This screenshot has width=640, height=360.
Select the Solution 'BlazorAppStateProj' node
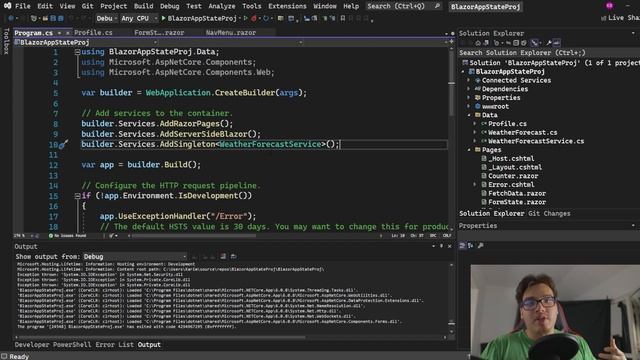[x=551, y=63]
